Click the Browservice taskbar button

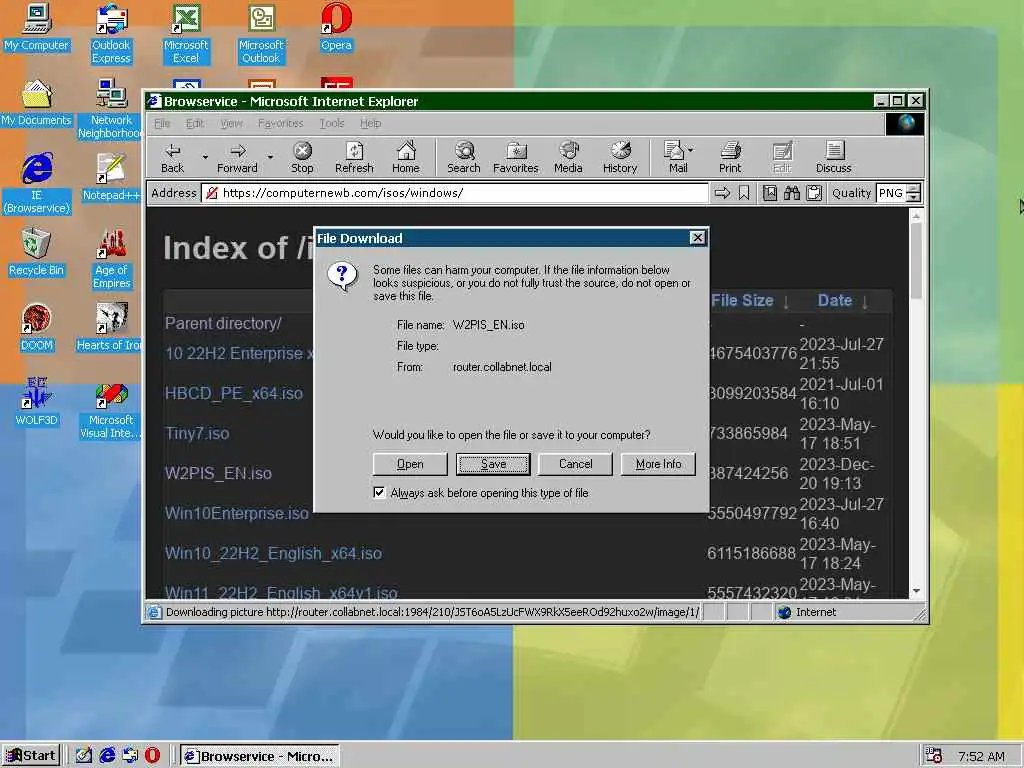point(259,756)
